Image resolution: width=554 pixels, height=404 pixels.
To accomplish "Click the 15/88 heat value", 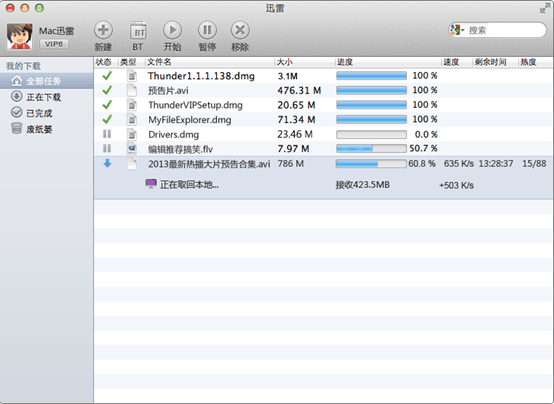I will click(x=534, y=164).
